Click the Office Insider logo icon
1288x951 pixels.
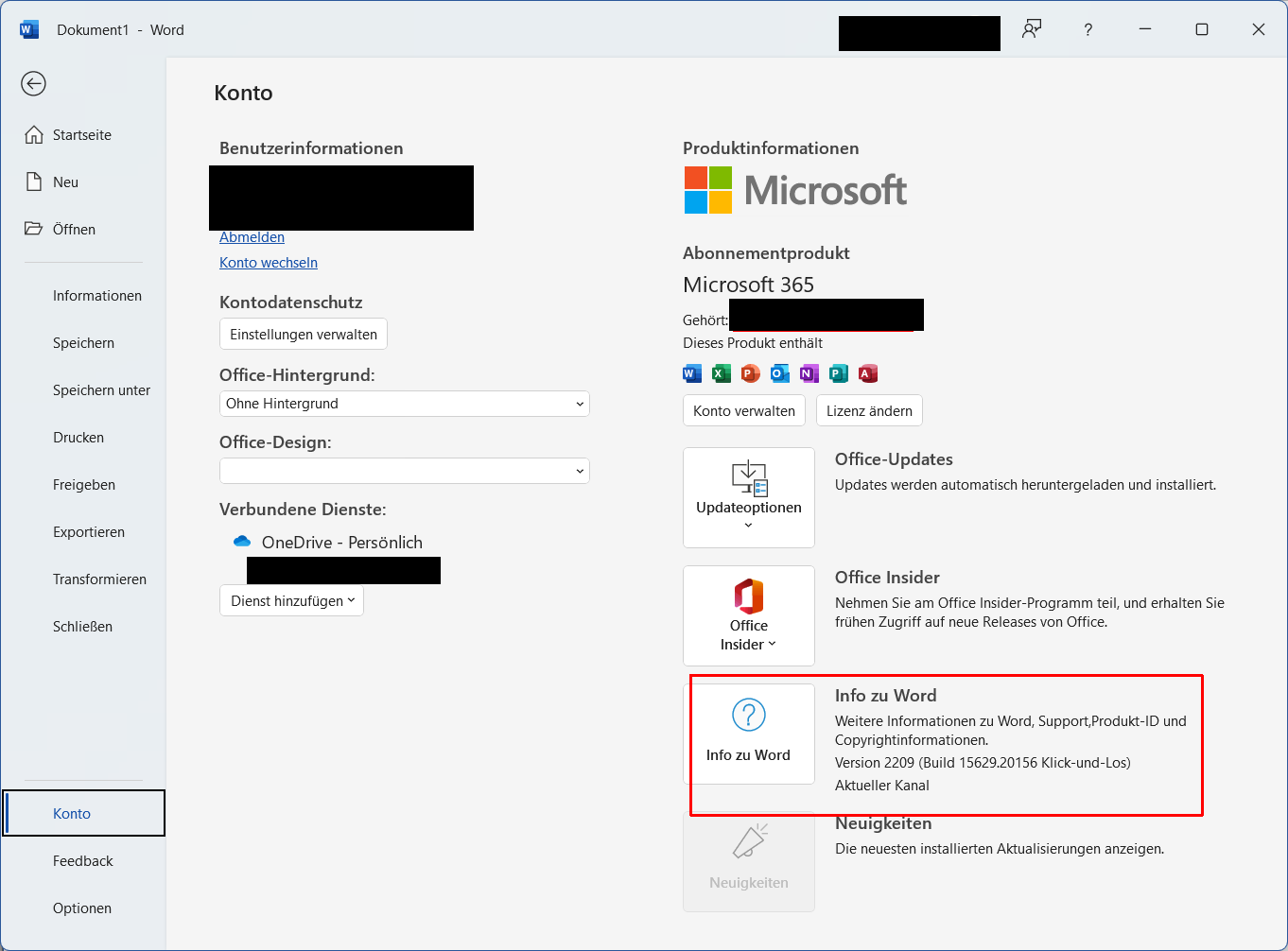click(x=749, y=597)
